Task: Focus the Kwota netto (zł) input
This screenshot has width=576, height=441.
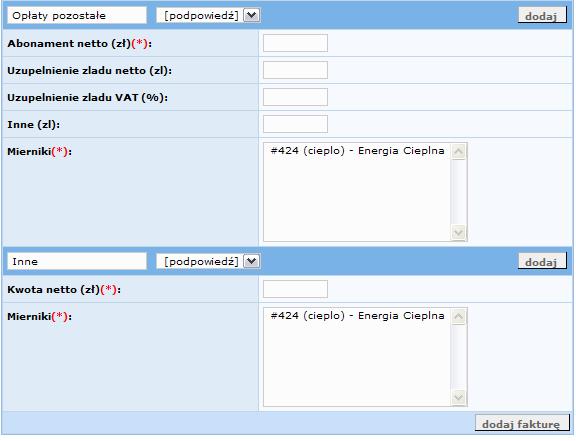Action: point(295,289)
